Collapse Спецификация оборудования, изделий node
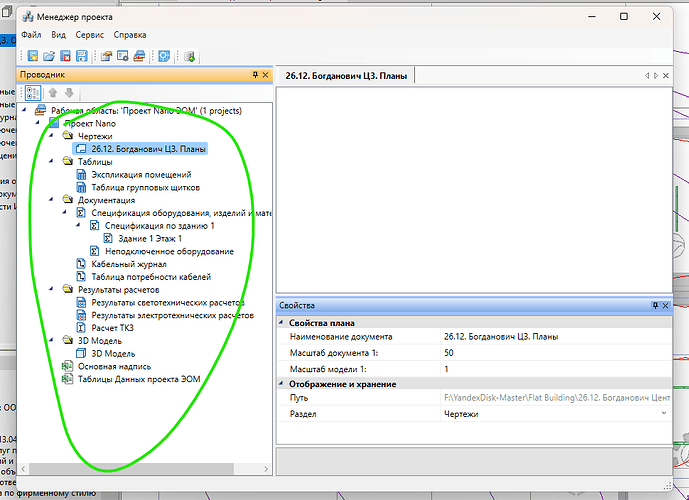The height and width of the screenshot is (500, 689). (65, 212)
